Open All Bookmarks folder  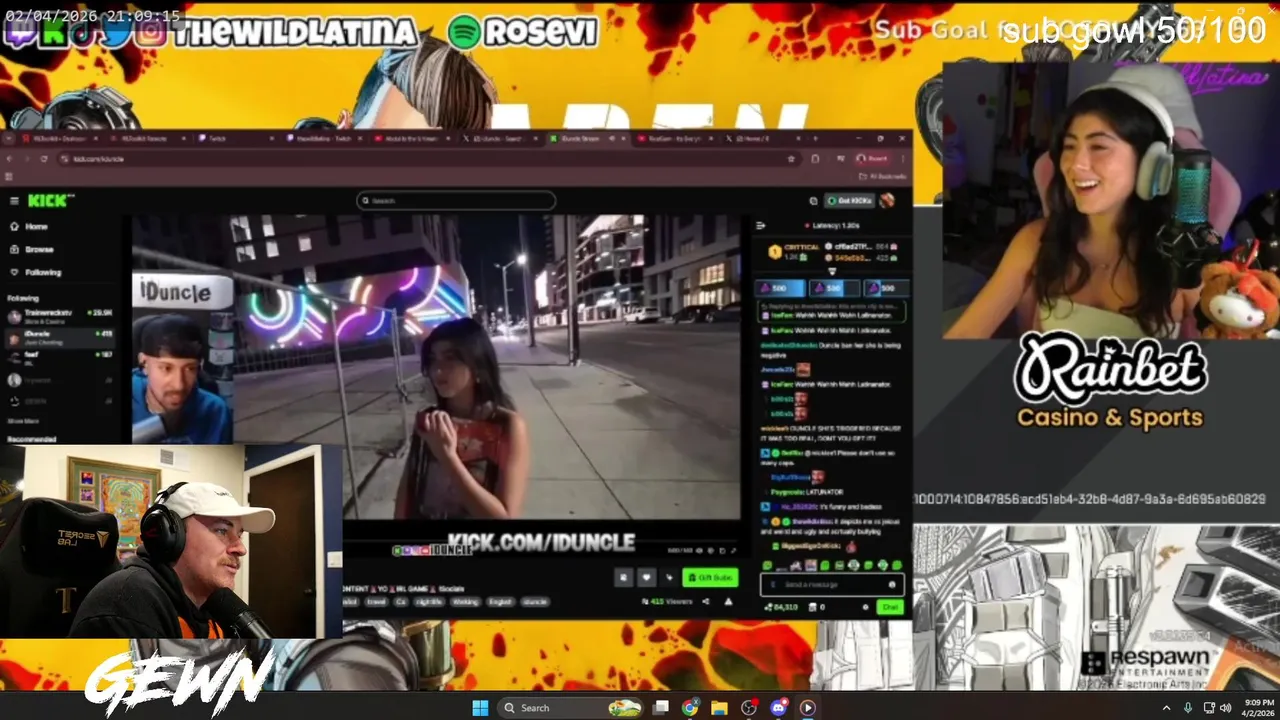(883, 176)
